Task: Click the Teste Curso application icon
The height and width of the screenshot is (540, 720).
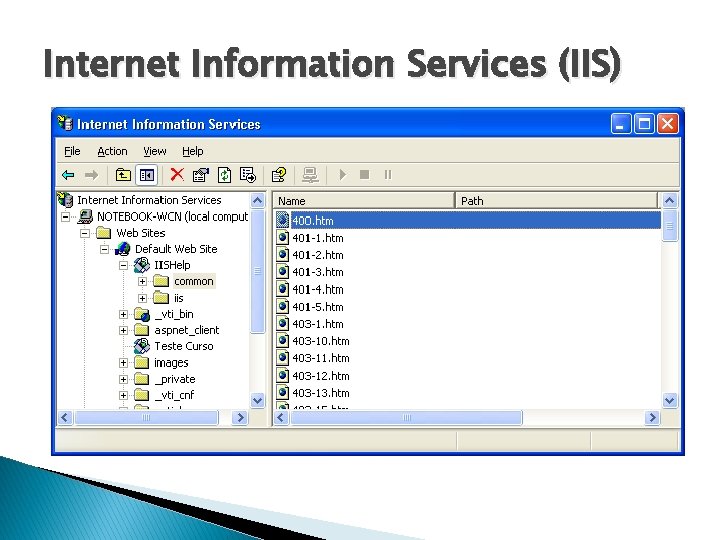Action: point(142,346)
